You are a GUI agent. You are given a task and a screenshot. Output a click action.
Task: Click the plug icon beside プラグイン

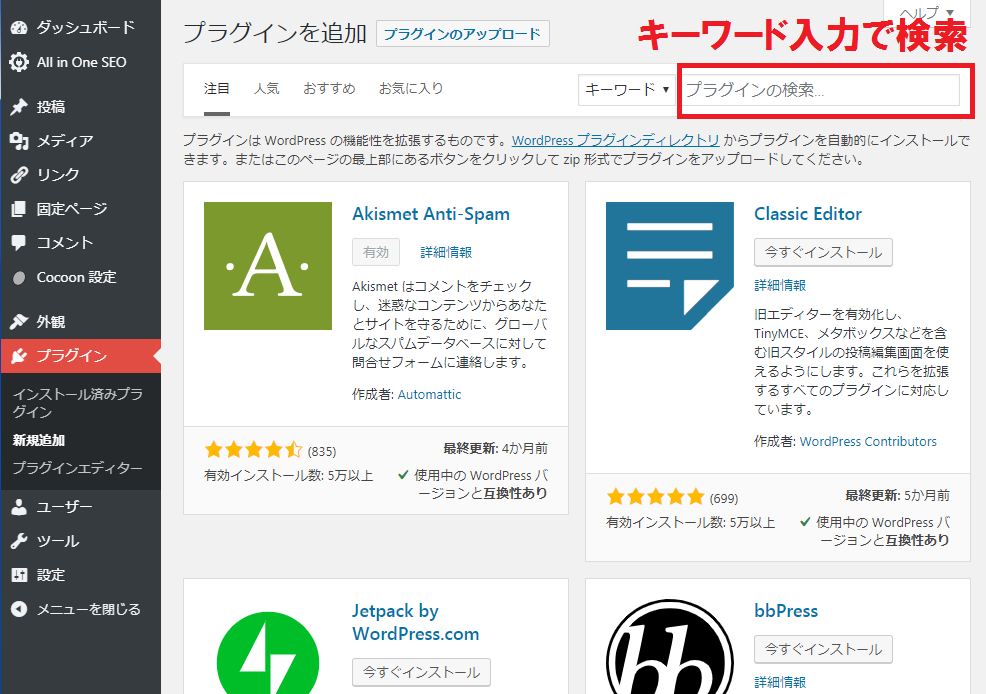[19, 356]
